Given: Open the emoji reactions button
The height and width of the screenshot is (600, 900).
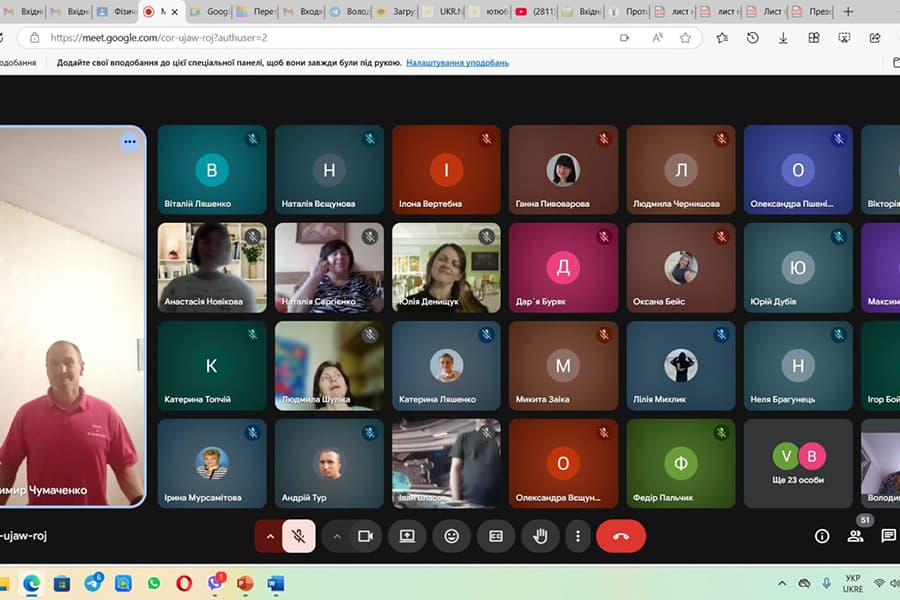Looking at the screenshot, I should 452,536.
